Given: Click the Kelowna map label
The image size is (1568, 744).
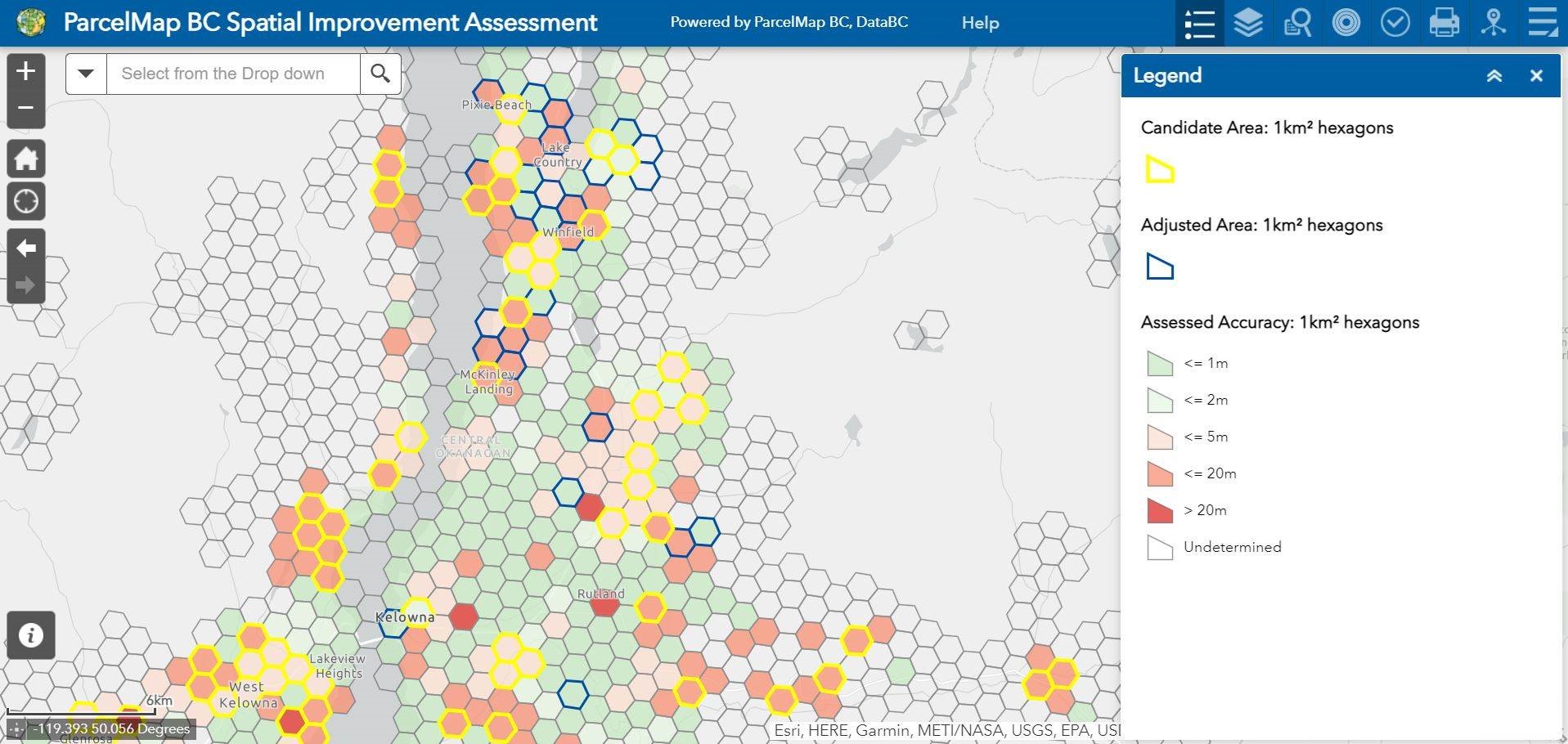Looking at the screenshot, I should [405, 617].
